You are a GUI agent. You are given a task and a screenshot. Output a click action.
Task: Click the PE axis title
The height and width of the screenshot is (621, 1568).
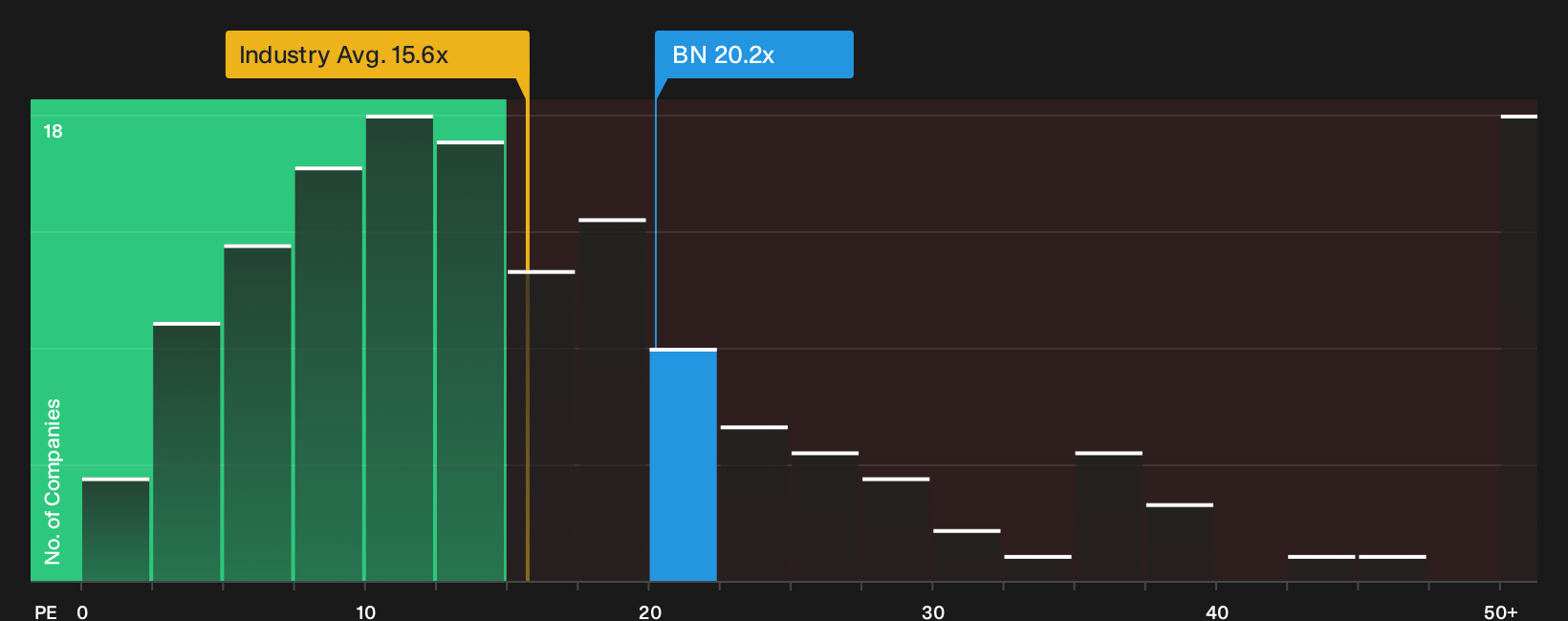46,611
